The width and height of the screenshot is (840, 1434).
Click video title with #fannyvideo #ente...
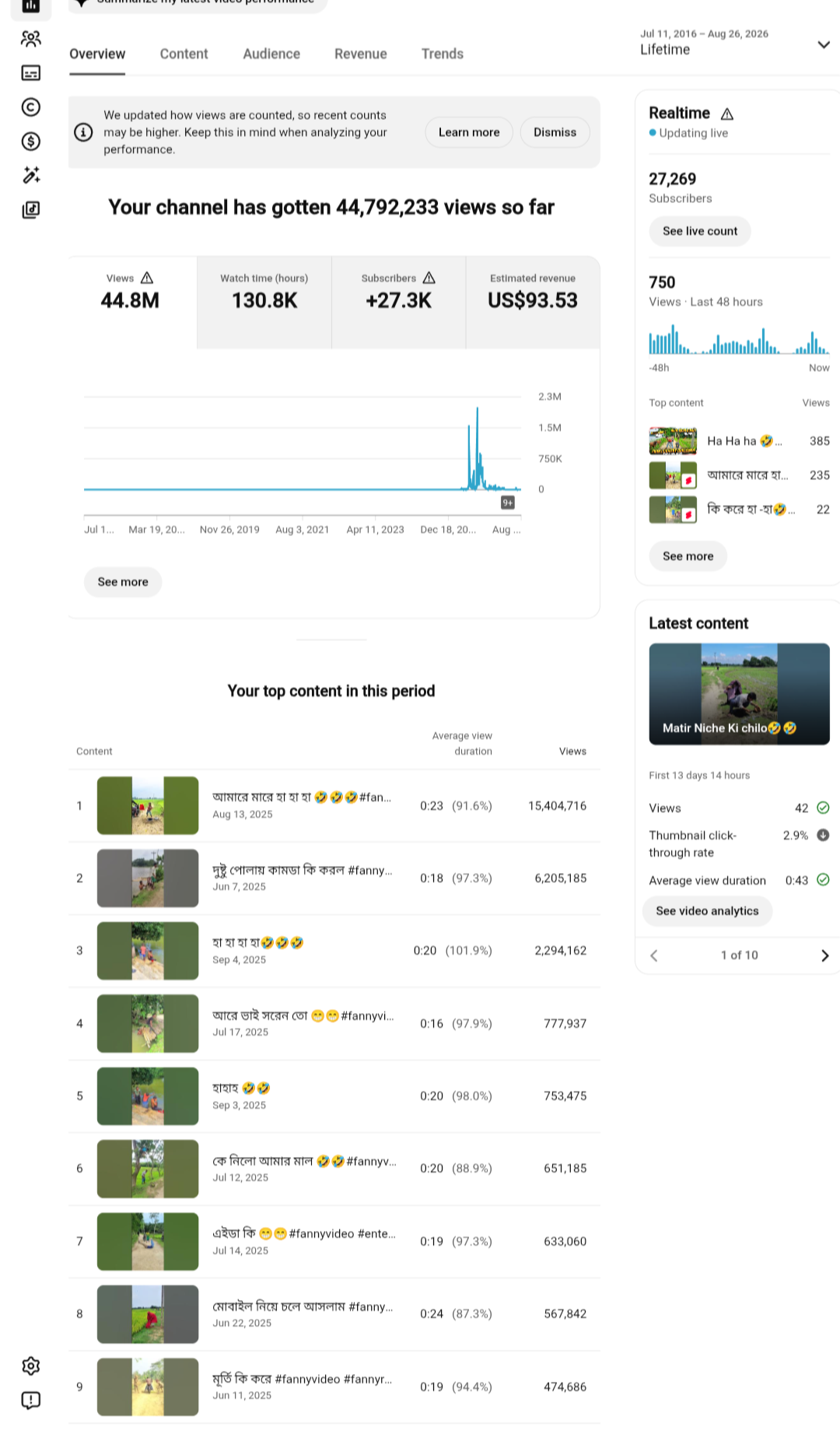[x=304, y=1233]
